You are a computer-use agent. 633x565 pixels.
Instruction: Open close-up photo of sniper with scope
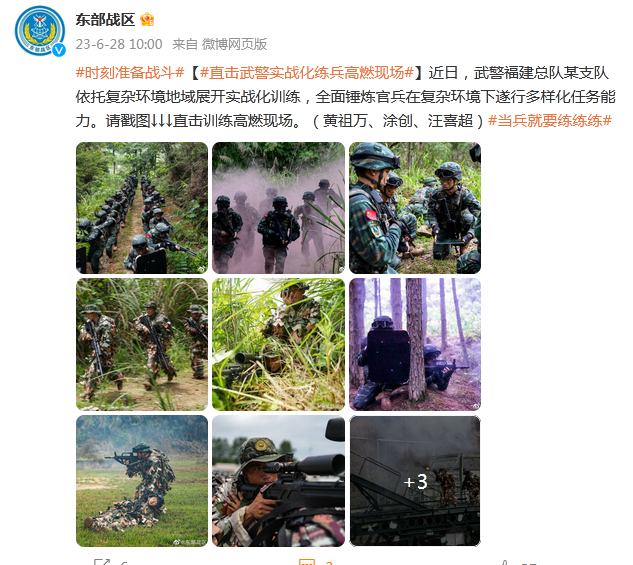[x=279, y=481]
